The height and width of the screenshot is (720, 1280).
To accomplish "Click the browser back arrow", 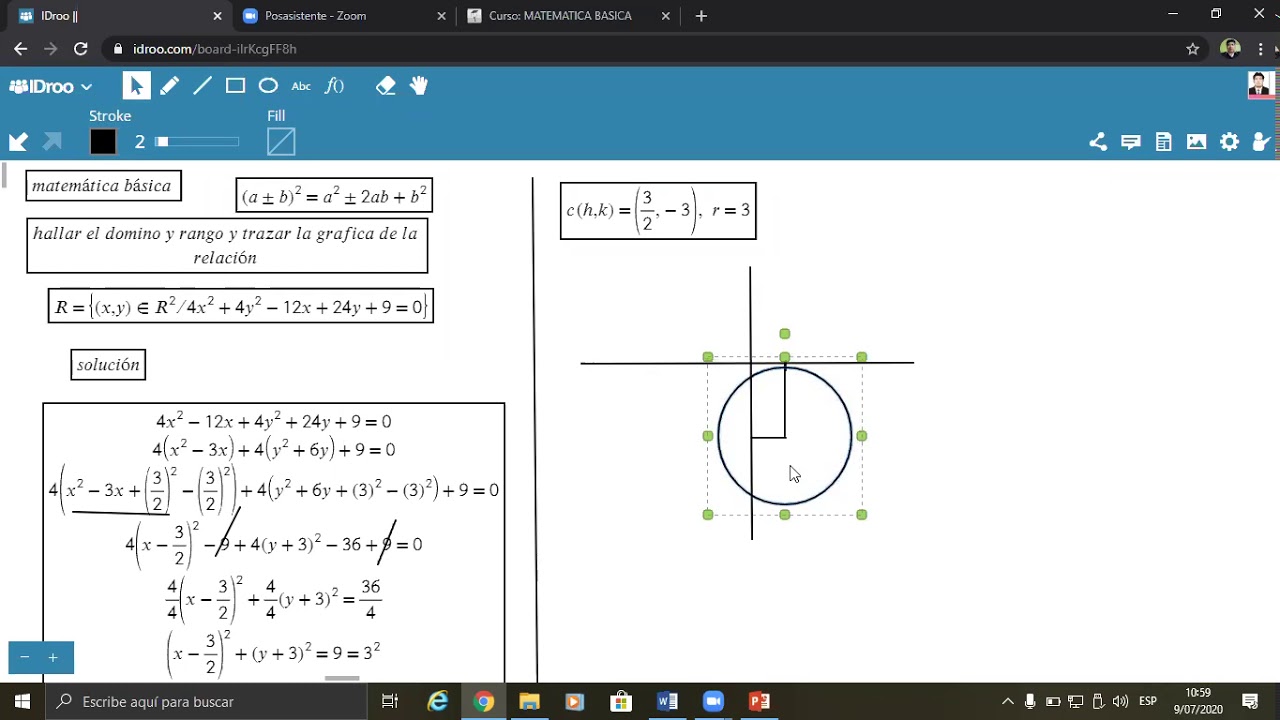I will pyautogui.click(x=20, y=48).
